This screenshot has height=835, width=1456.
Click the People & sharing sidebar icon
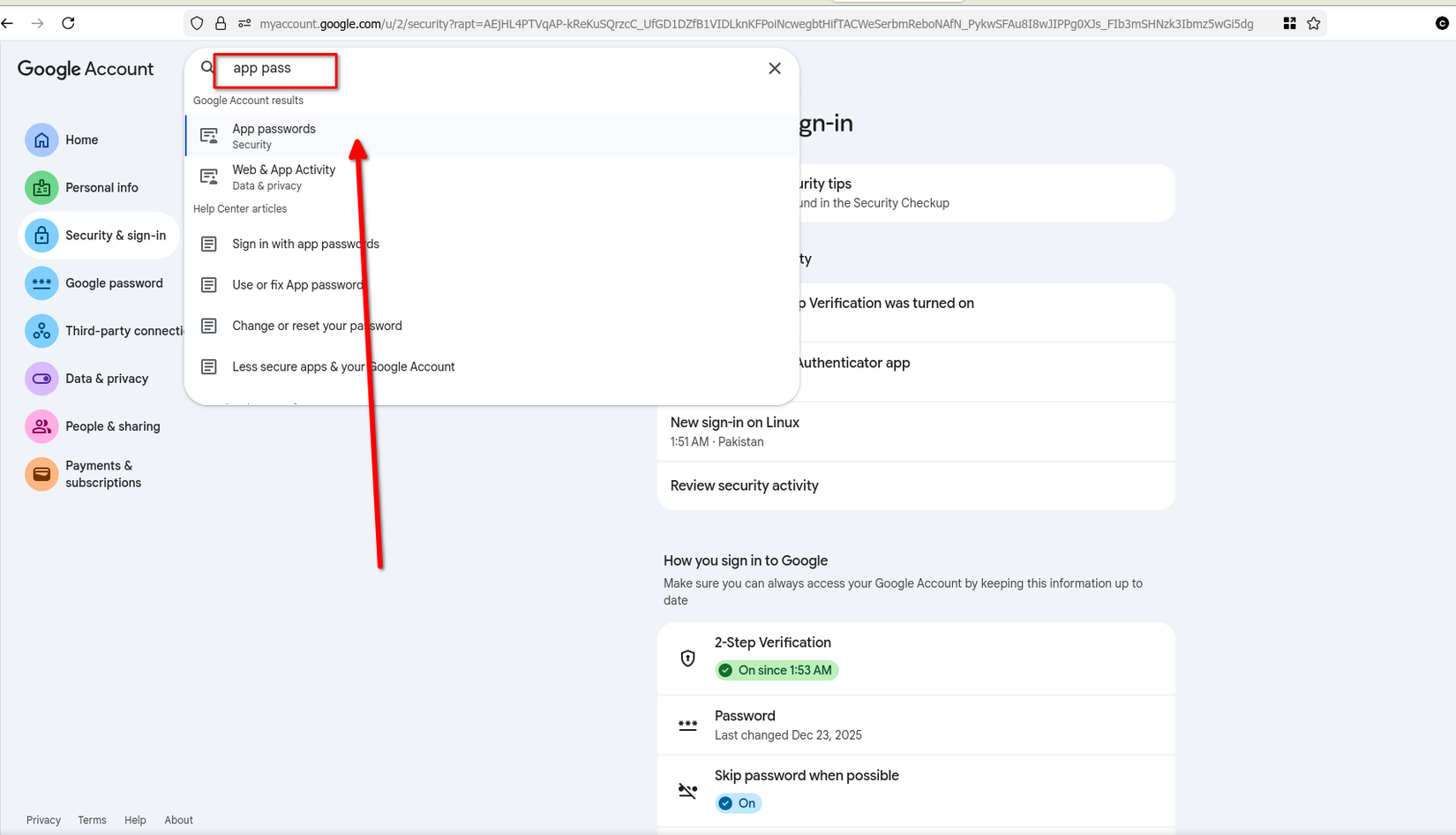pyautogui.click(x=41, y=426)
